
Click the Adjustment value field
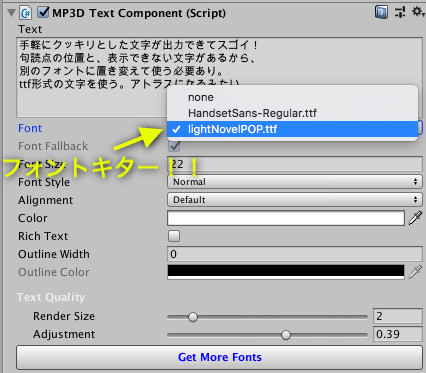click(398, 334)
